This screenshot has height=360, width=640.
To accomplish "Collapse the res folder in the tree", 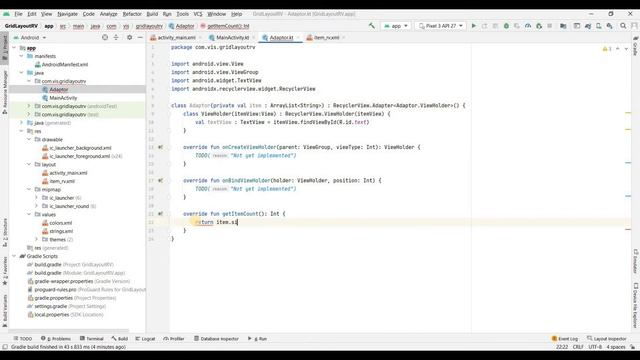I will coord(22,131).
